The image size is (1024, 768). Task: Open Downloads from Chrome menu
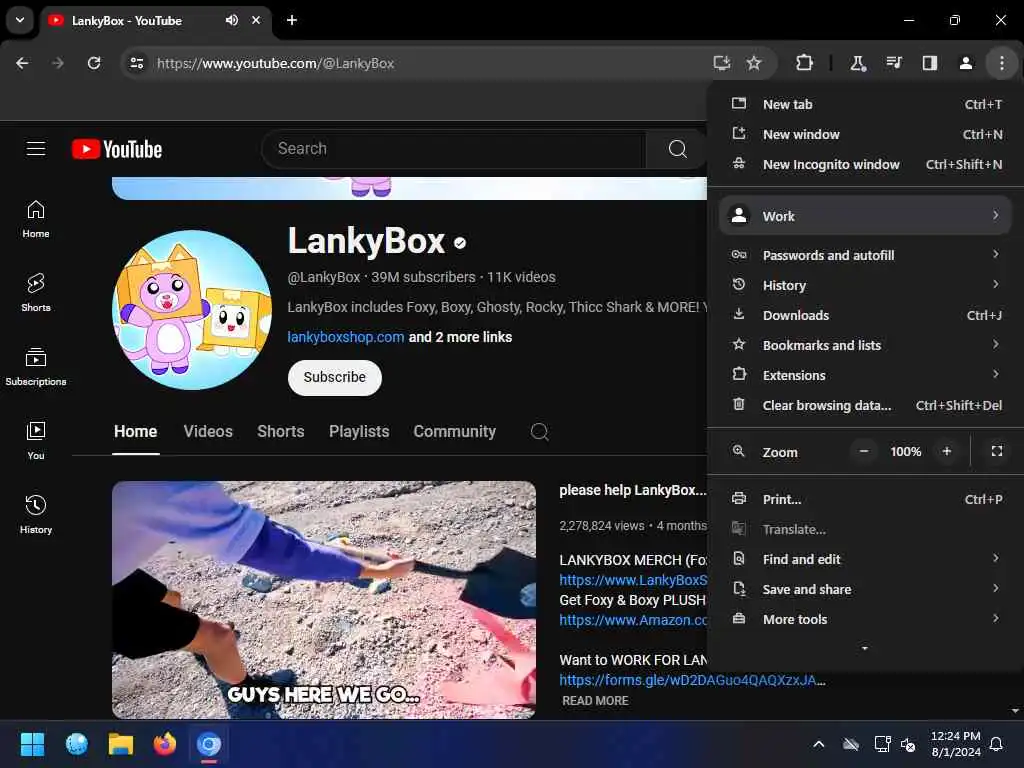[865, 315]
